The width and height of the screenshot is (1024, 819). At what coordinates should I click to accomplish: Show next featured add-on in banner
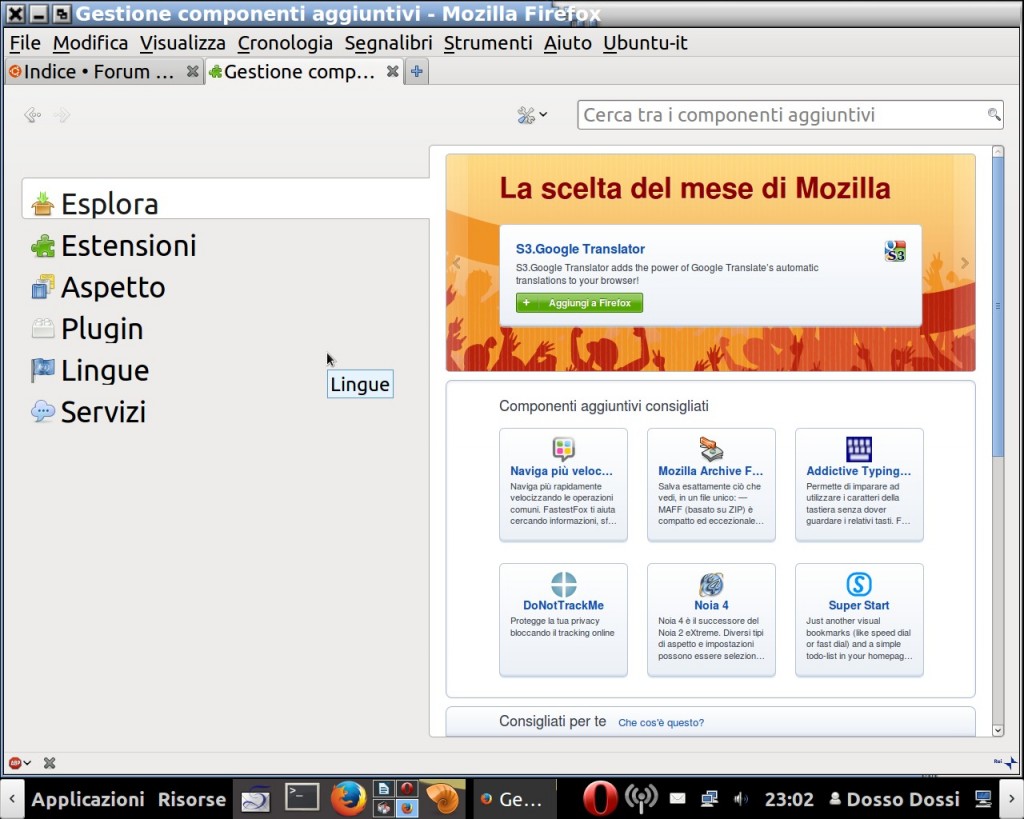(x=965, y=263)
